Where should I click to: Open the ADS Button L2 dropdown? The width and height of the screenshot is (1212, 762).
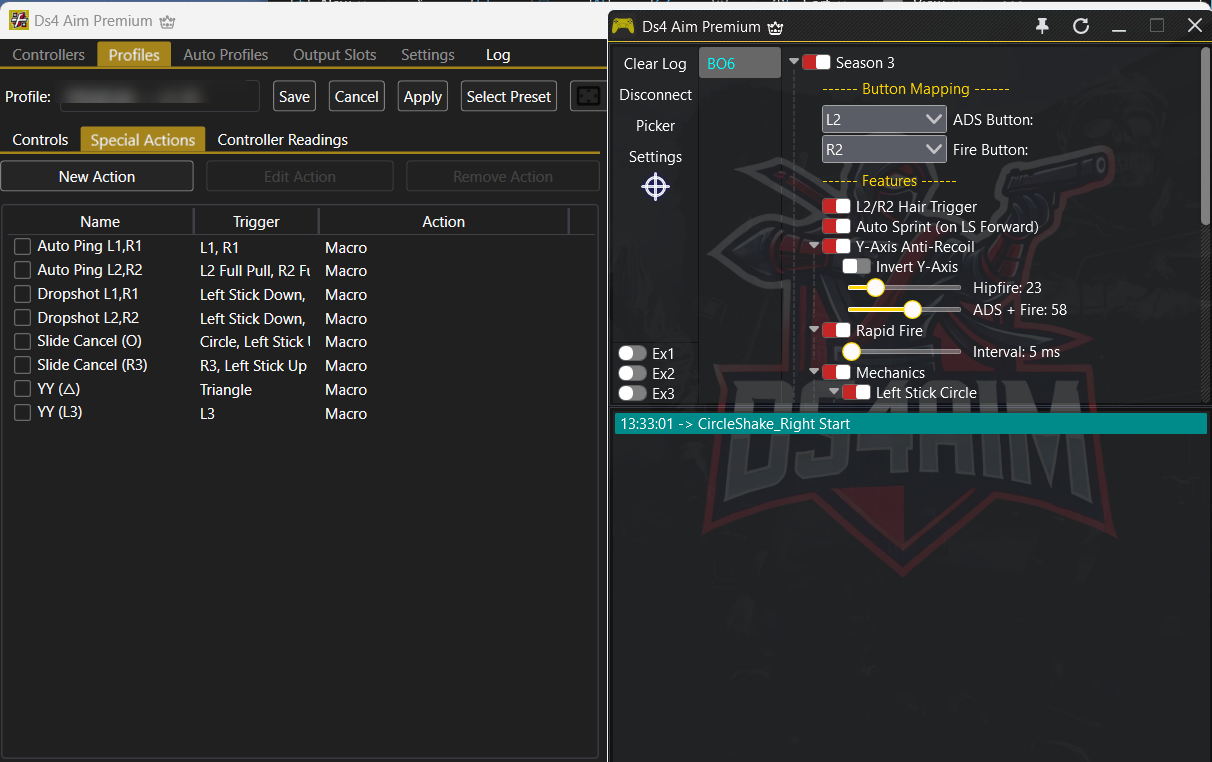pos(883,119)
